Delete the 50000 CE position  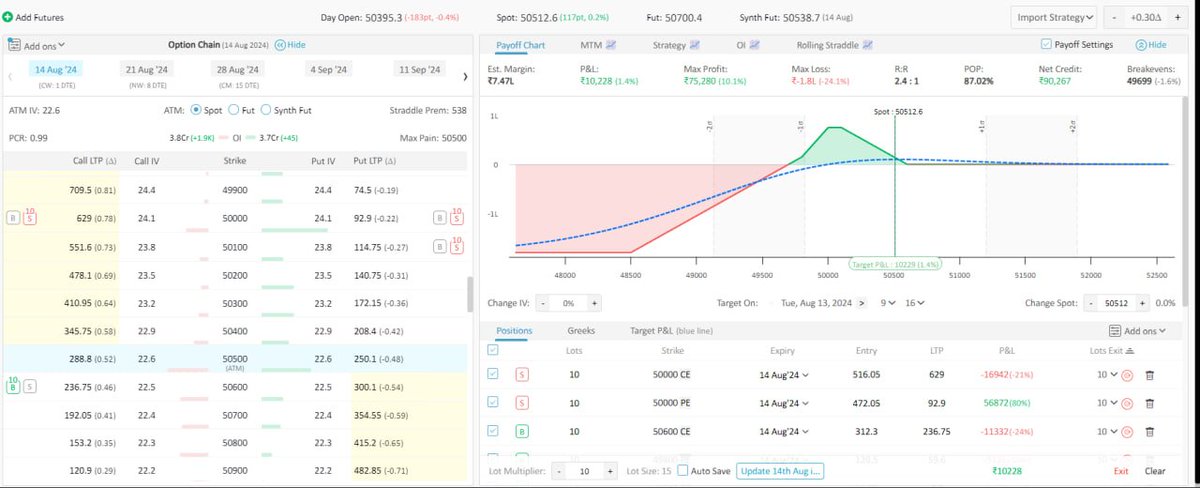[x=1149, y=375]
